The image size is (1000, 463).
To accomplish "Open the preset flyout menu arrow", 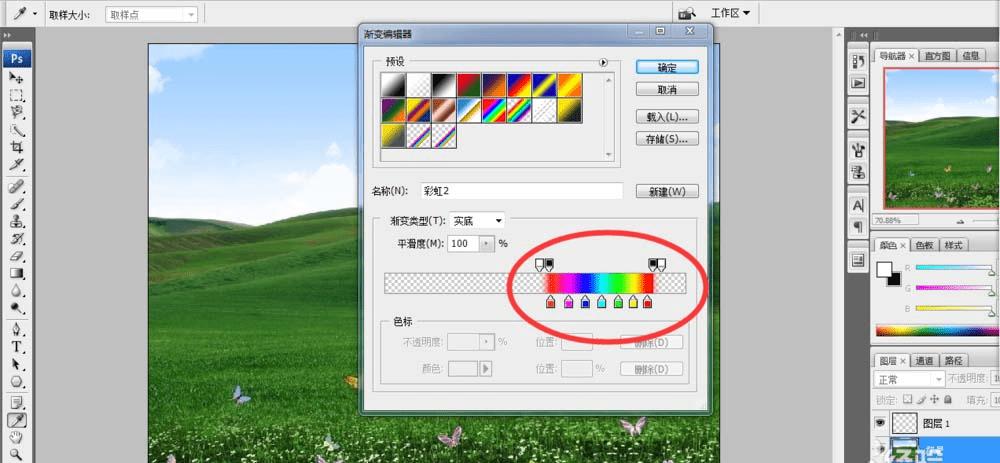I will 603,62.
